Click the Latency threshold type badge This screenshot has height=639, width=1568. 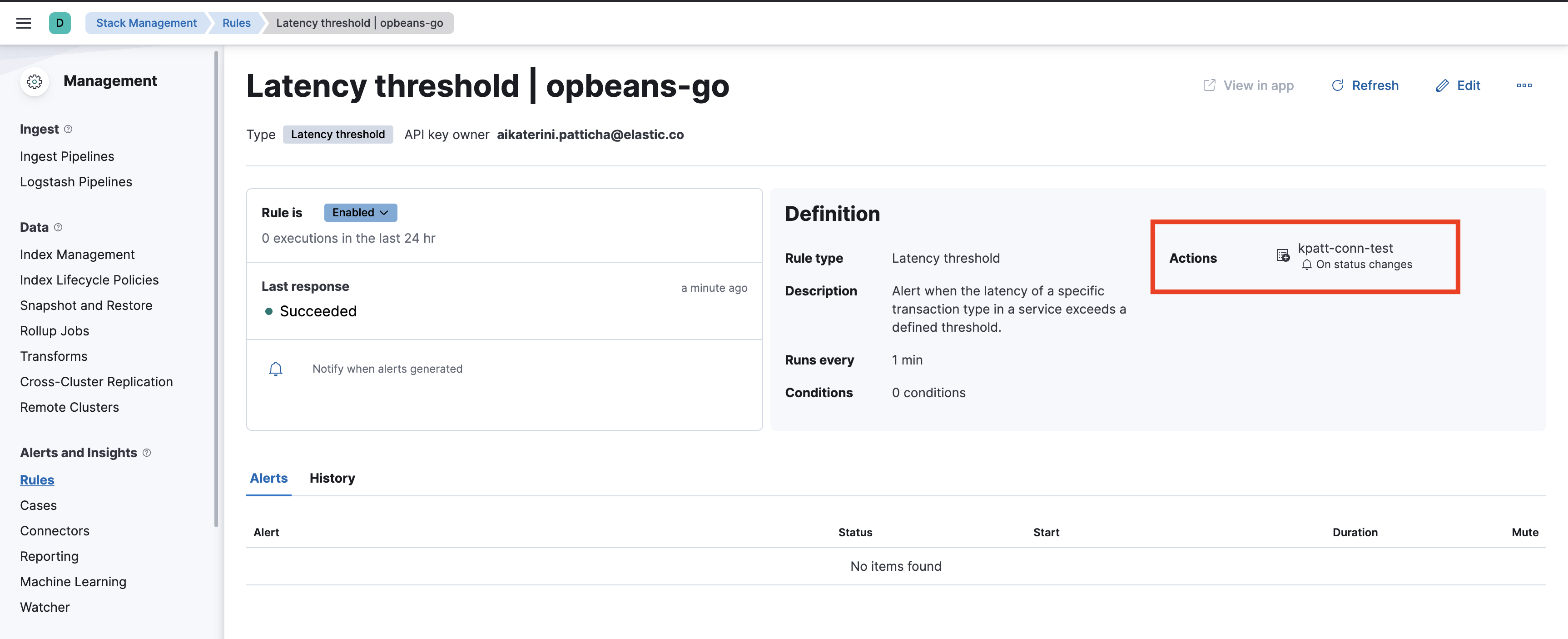[338, 135]
